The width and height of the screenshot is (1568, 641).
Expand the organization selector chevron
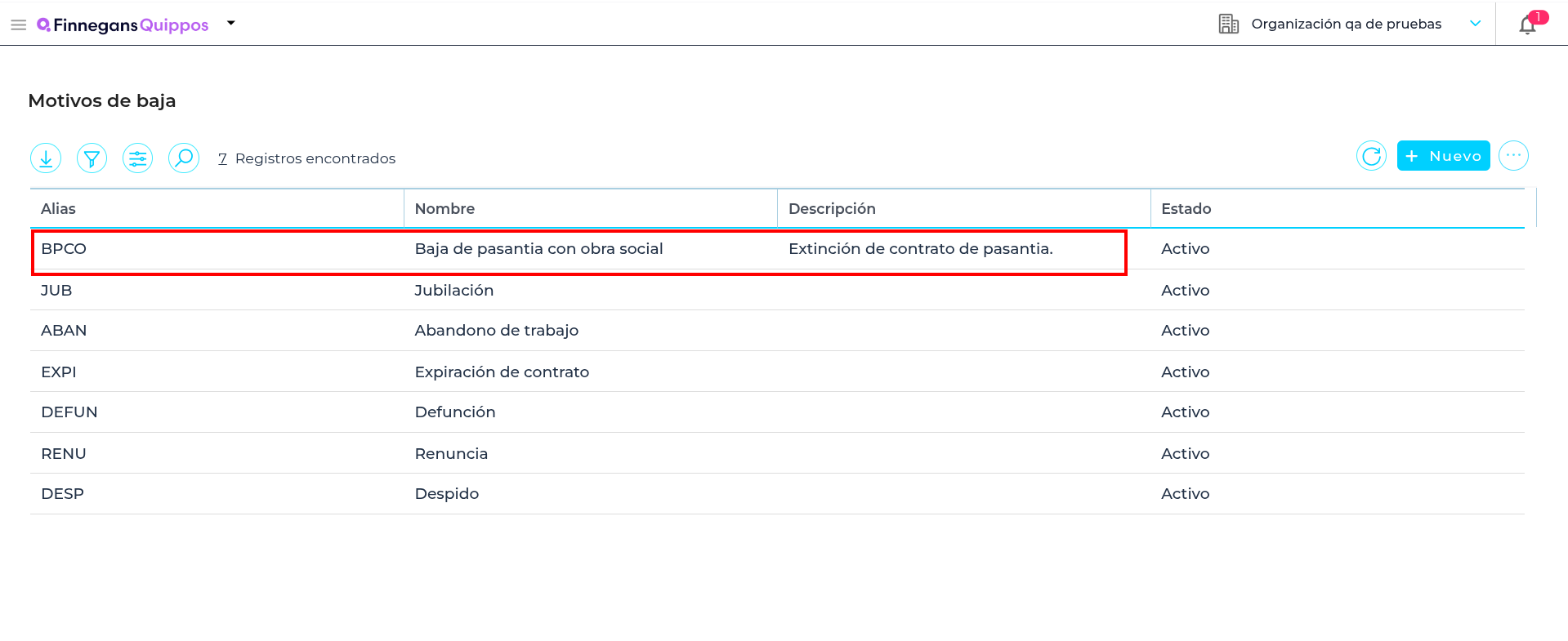[x=1475, y=24]
